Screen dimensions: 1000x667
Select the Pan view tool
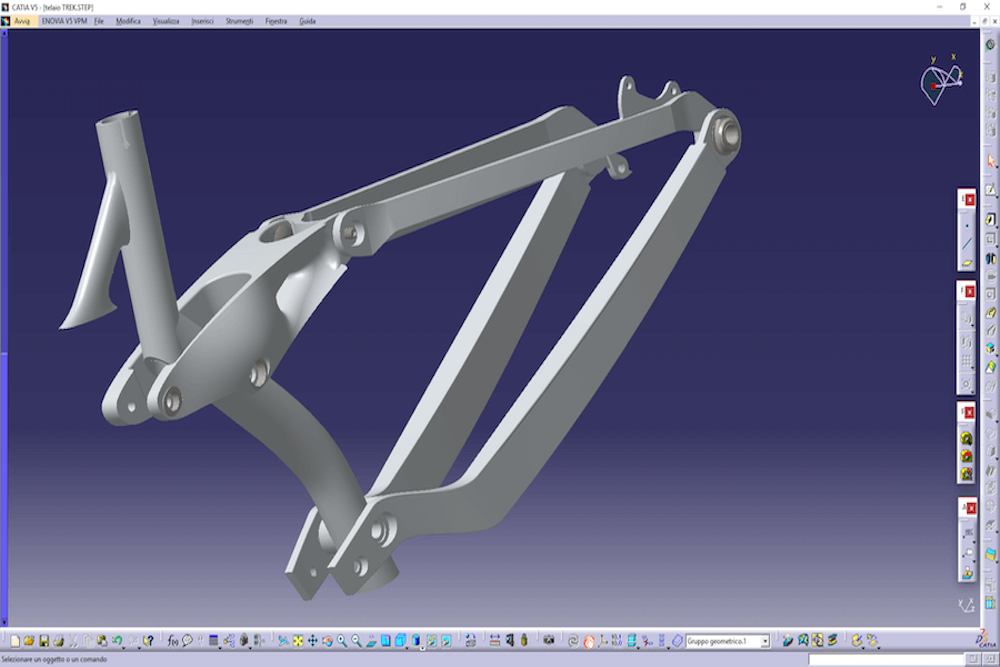pyautogui.click(x=312, y=641)
